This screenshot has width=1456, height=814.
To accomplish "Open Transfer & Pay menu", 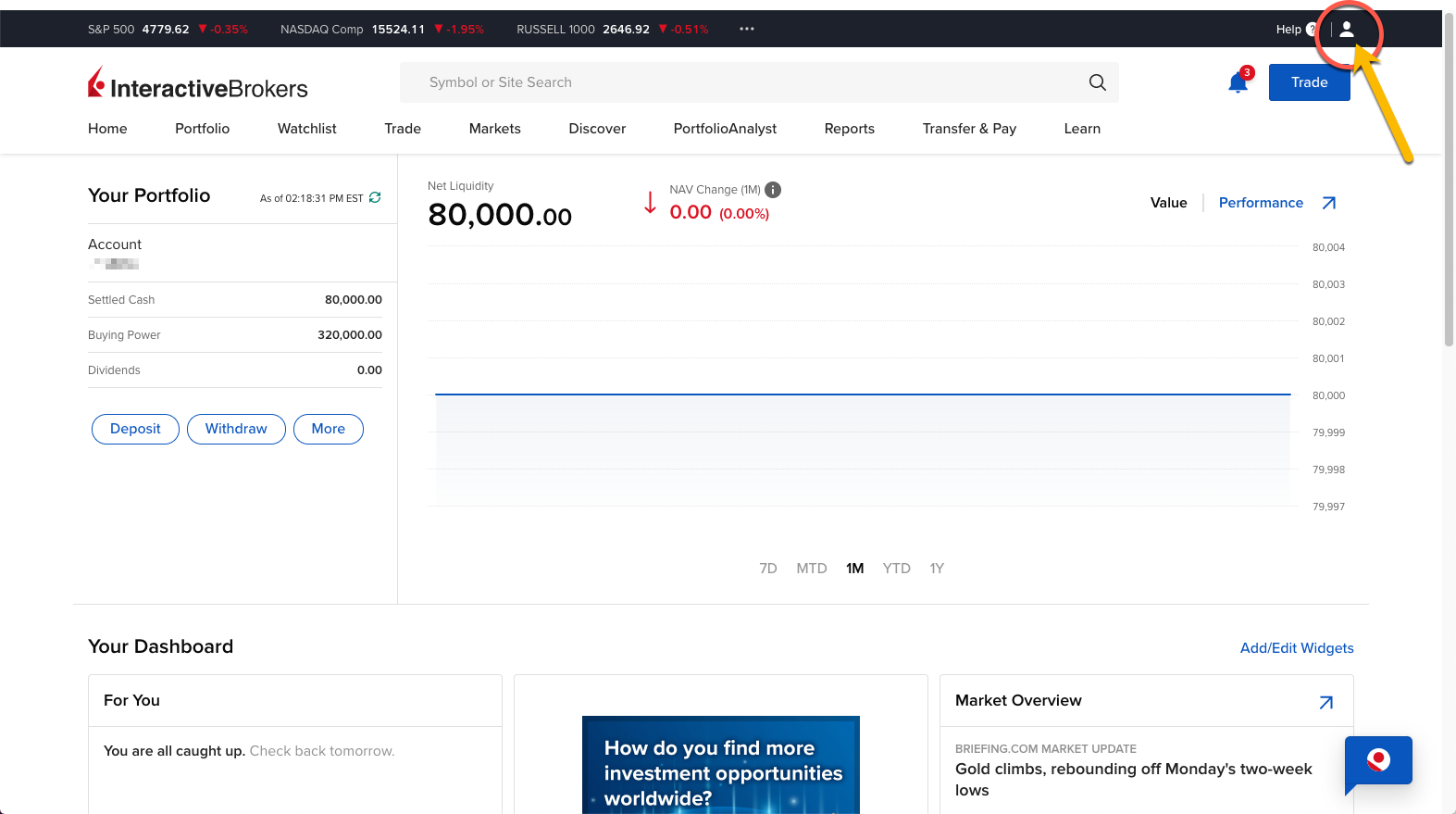I will click(x=969, y=129).
